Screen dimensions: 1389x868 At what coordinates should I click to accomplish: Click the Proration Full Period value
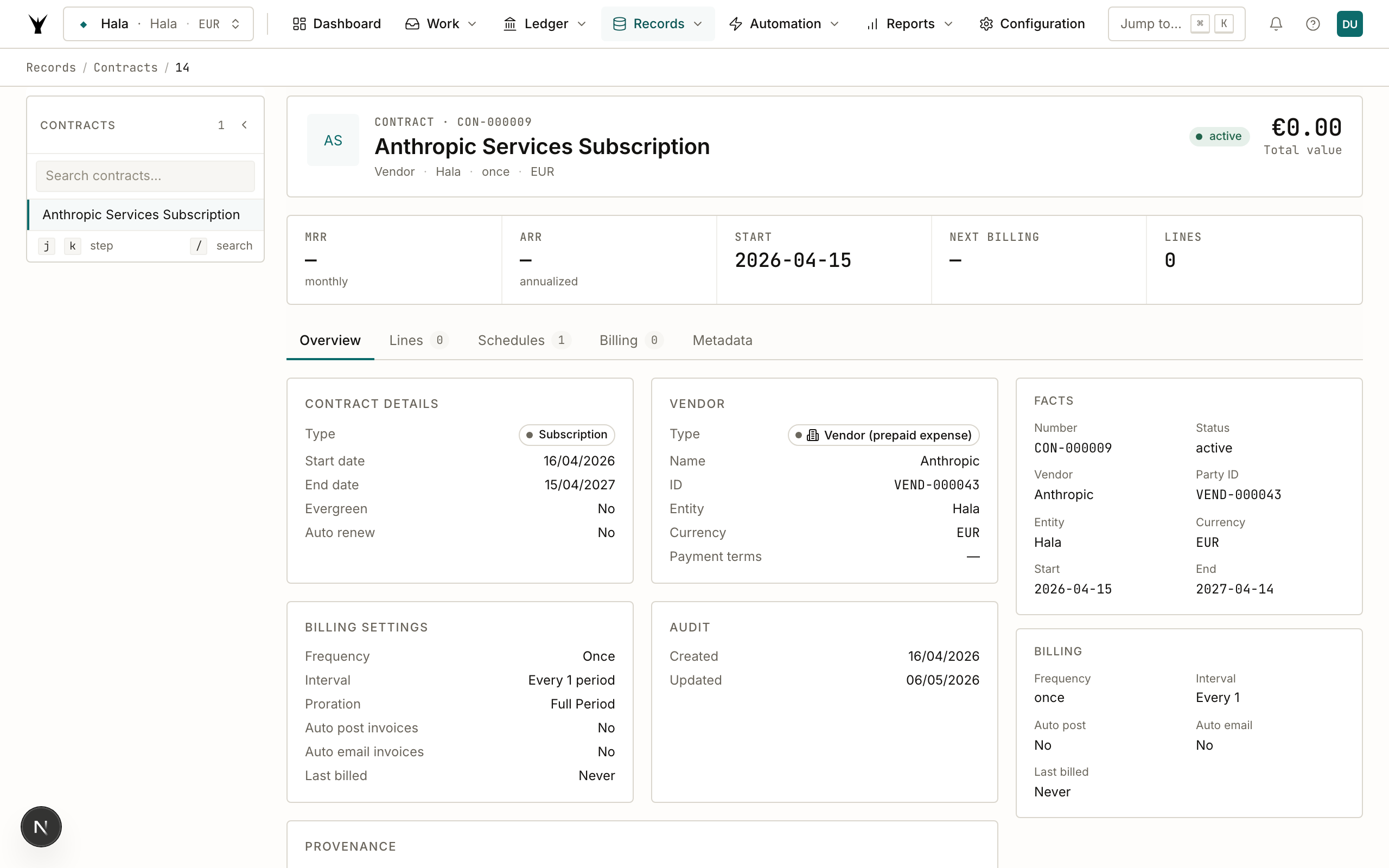coord(583,704)
